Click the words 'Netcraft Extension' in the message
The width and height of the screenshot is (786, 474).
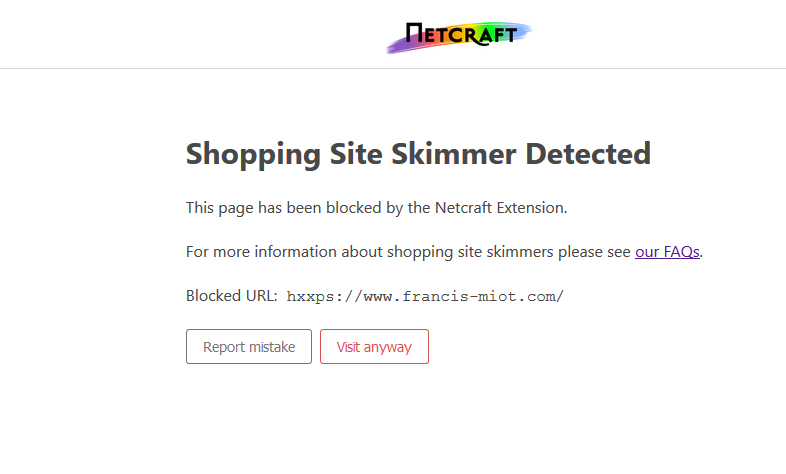tap(500, 208)
